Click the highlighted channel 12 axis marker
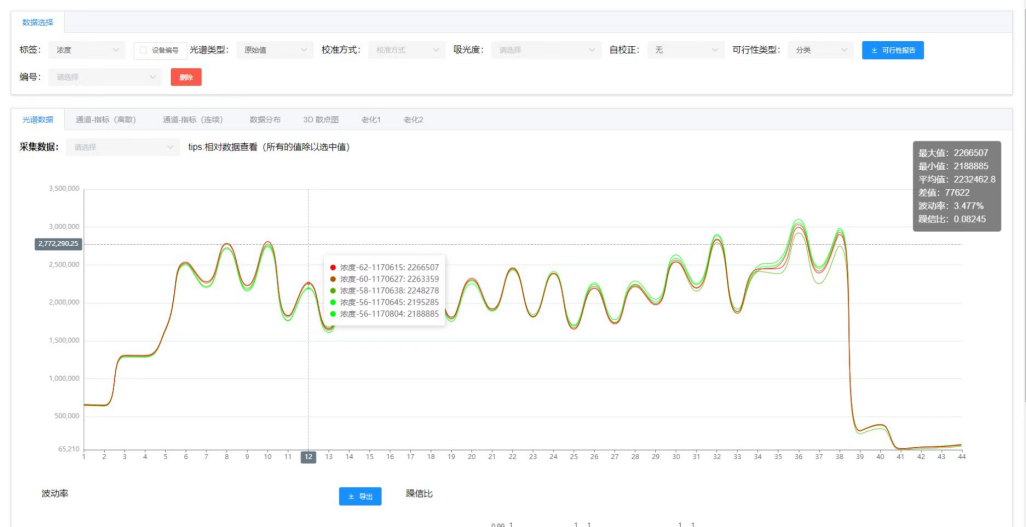 tap(308, 457)
